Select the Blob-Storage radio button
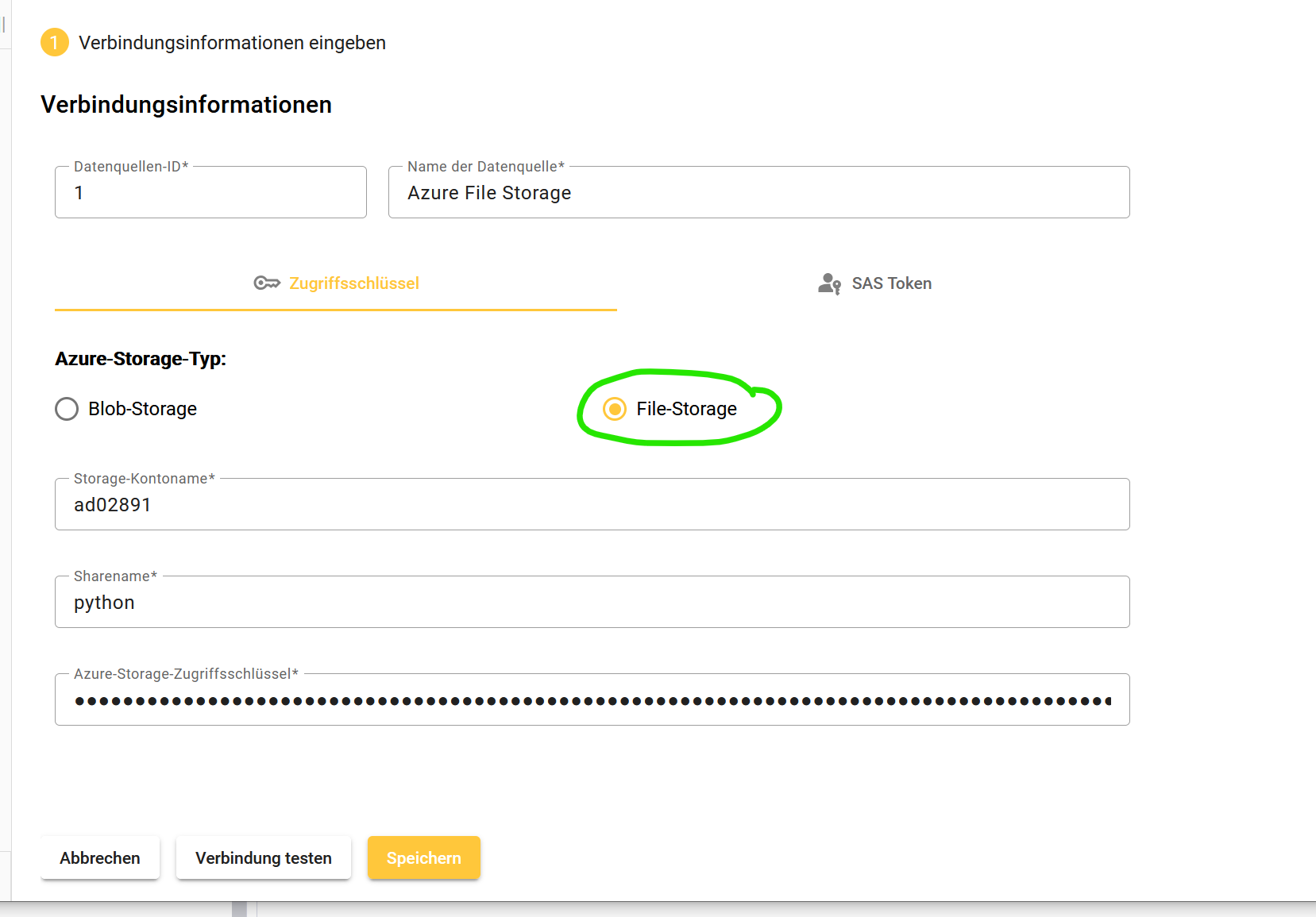 pos(67,409)
